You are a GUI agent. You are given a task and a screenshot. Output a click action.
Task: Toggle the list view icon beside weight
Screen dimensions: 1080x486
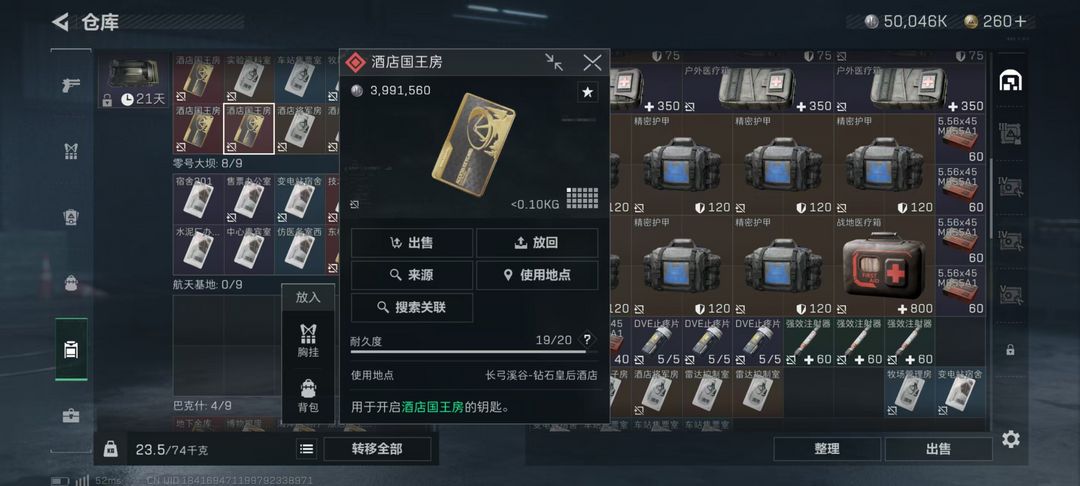307,449
